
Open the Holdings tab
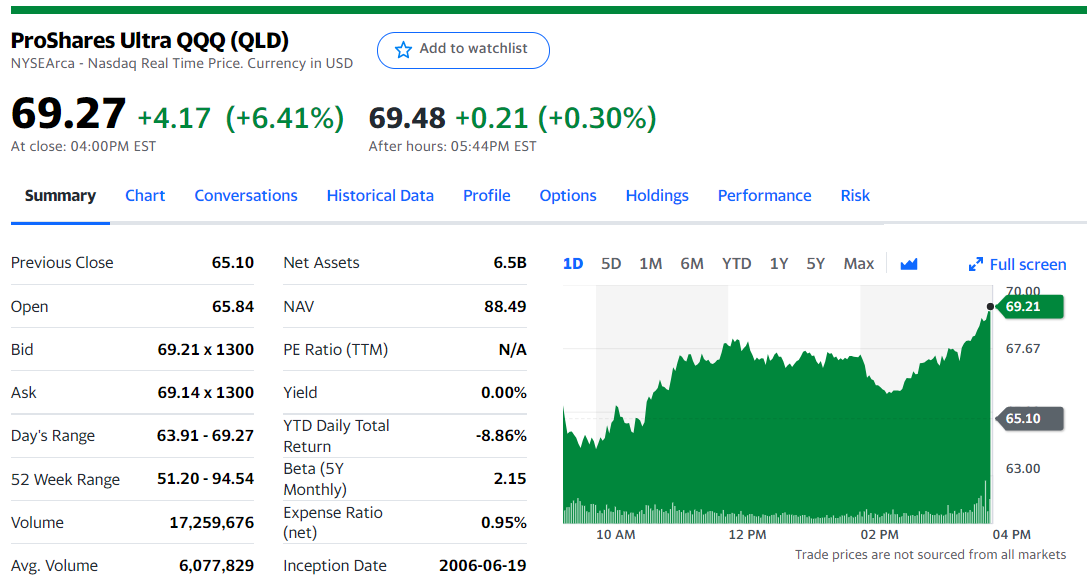tap(656, 195)
